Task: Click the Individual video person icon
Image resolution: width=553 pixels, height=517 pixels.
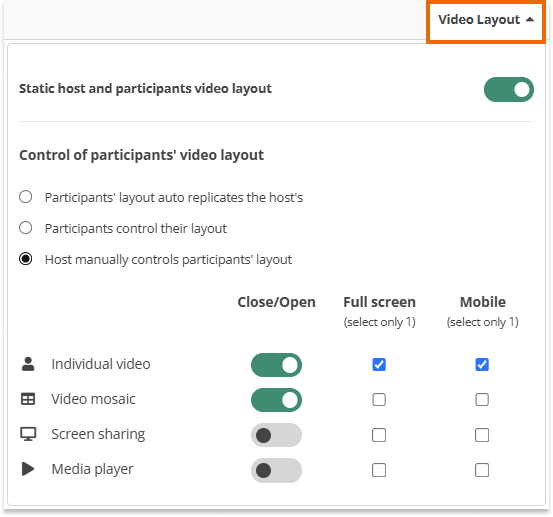Action: click(x=28, y=364)
